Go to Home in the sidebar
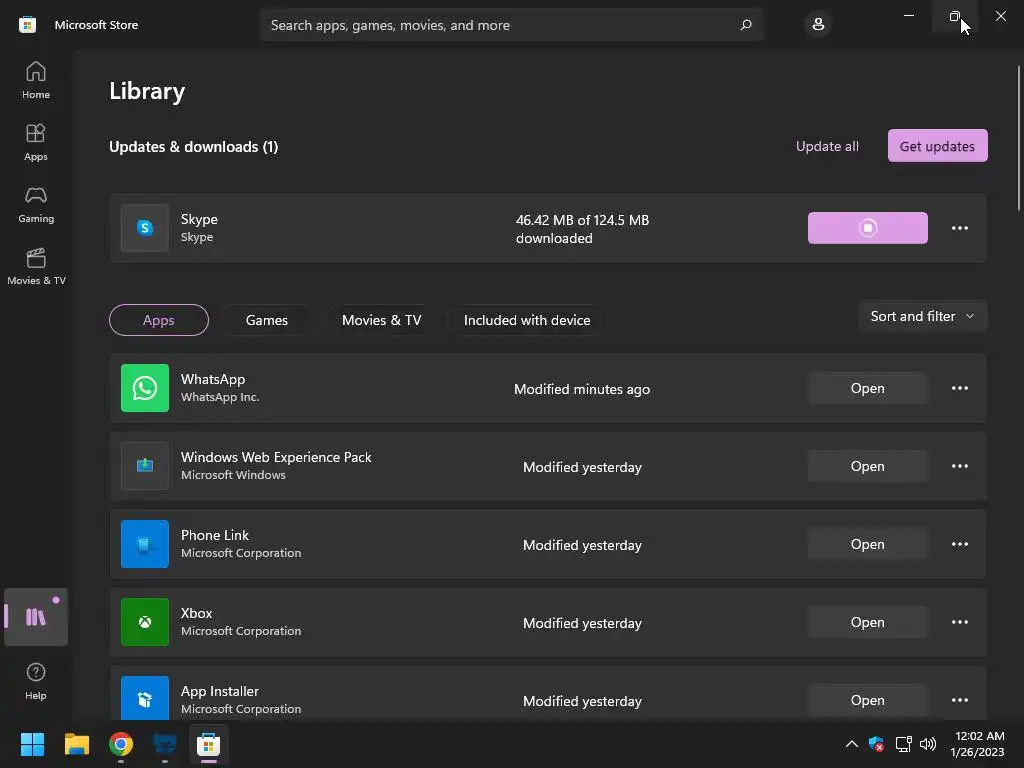The image size is (1024, 768). pyautogui.click(x=36, y=80)
